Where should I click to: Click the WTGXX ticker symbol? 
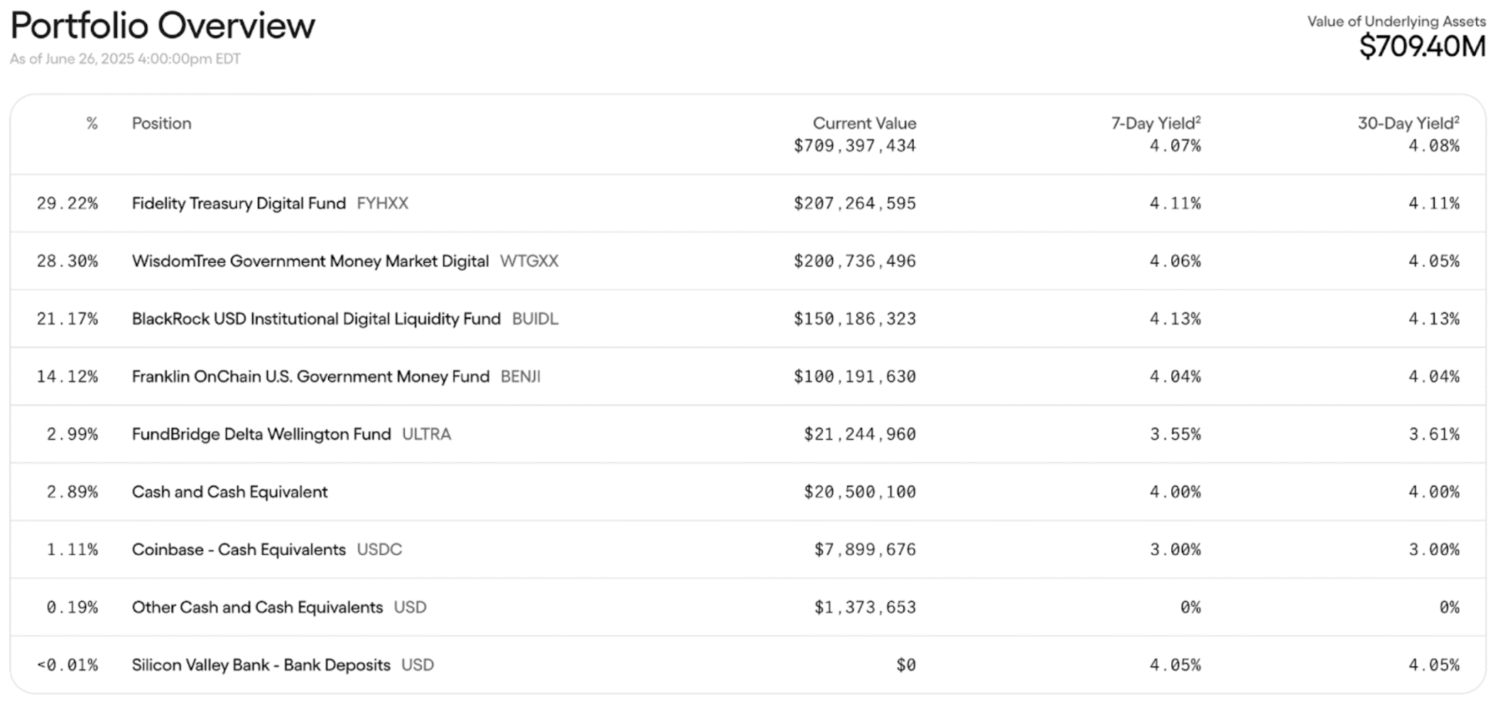[530, 261]
